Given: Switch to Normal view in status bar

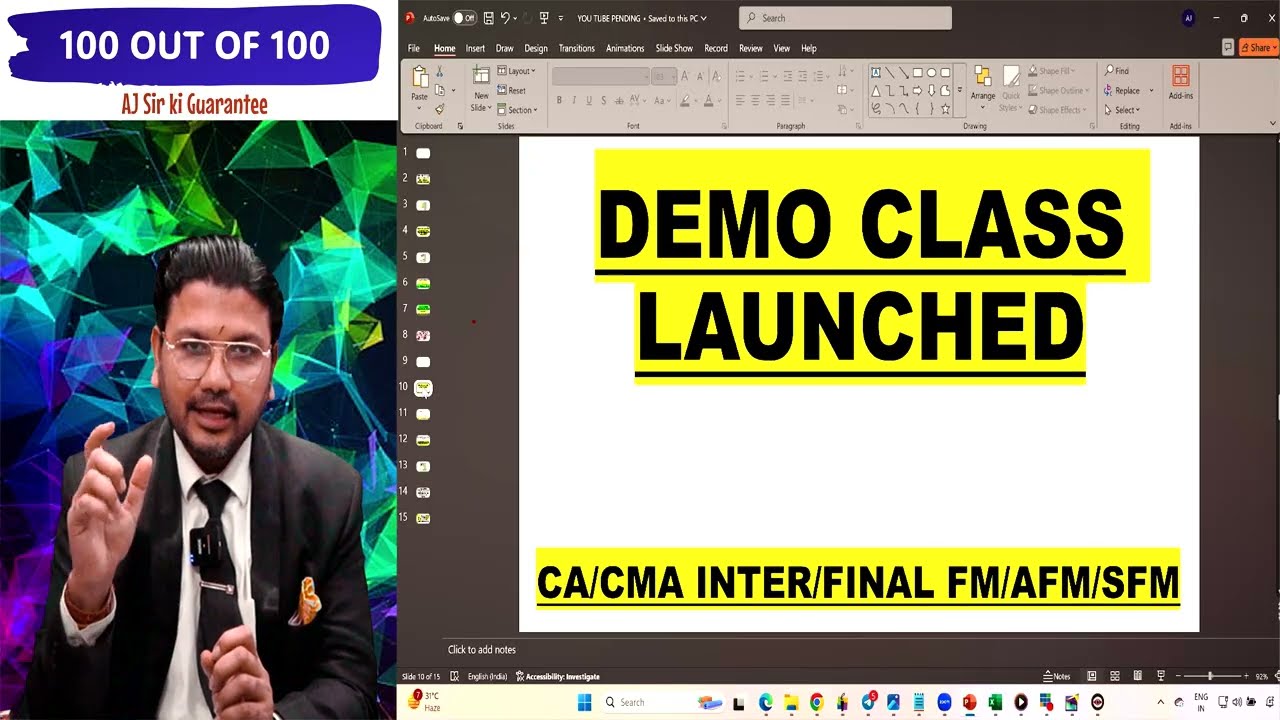Looking at the screenshot, I should coord(1091,676).
